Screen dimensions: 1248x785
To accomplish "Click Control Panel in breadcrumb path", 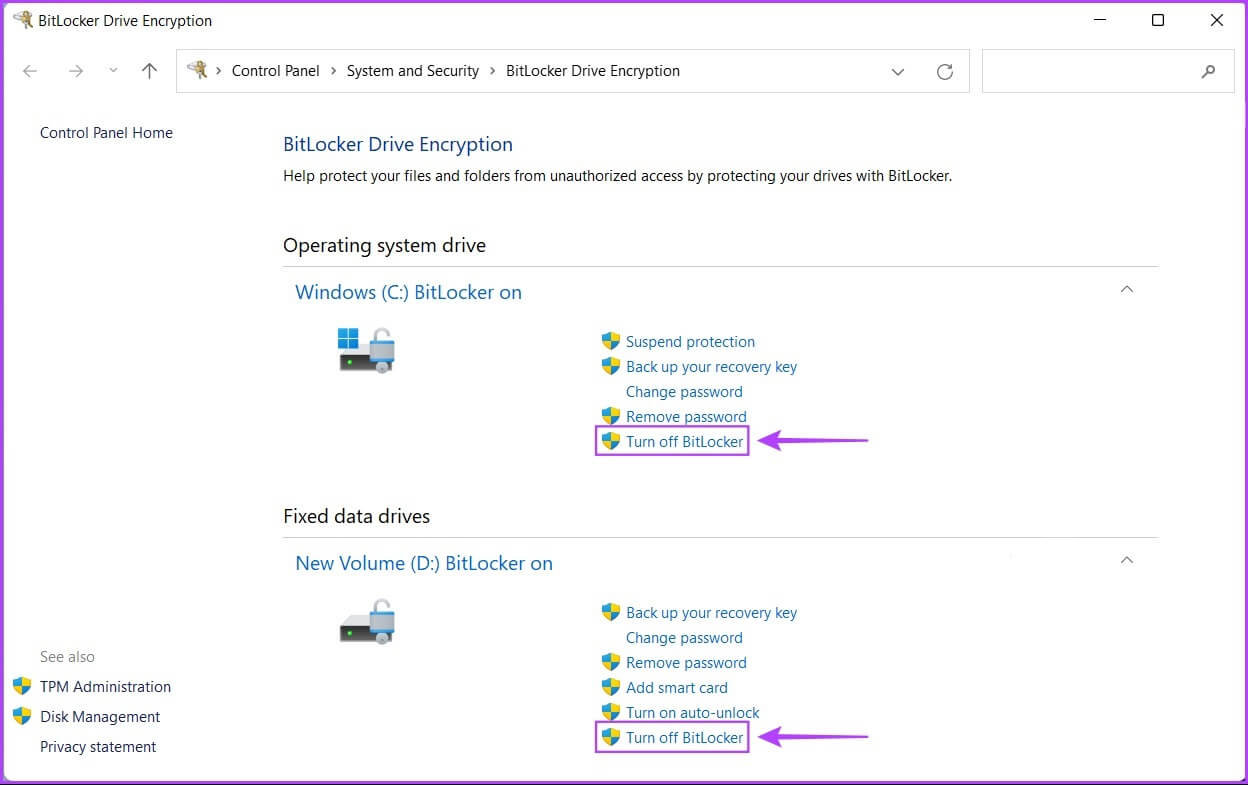I will tap(276, 71).
